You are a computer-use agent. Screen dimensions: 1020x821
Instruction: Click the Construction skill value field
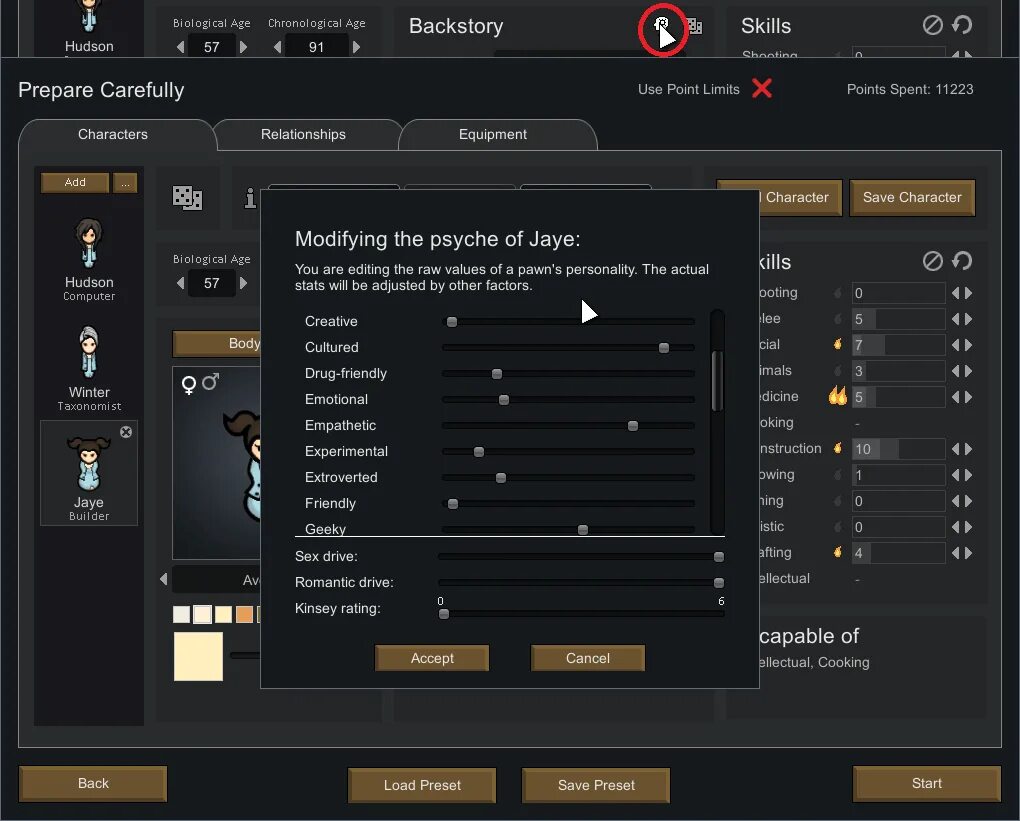coord(898,449)
